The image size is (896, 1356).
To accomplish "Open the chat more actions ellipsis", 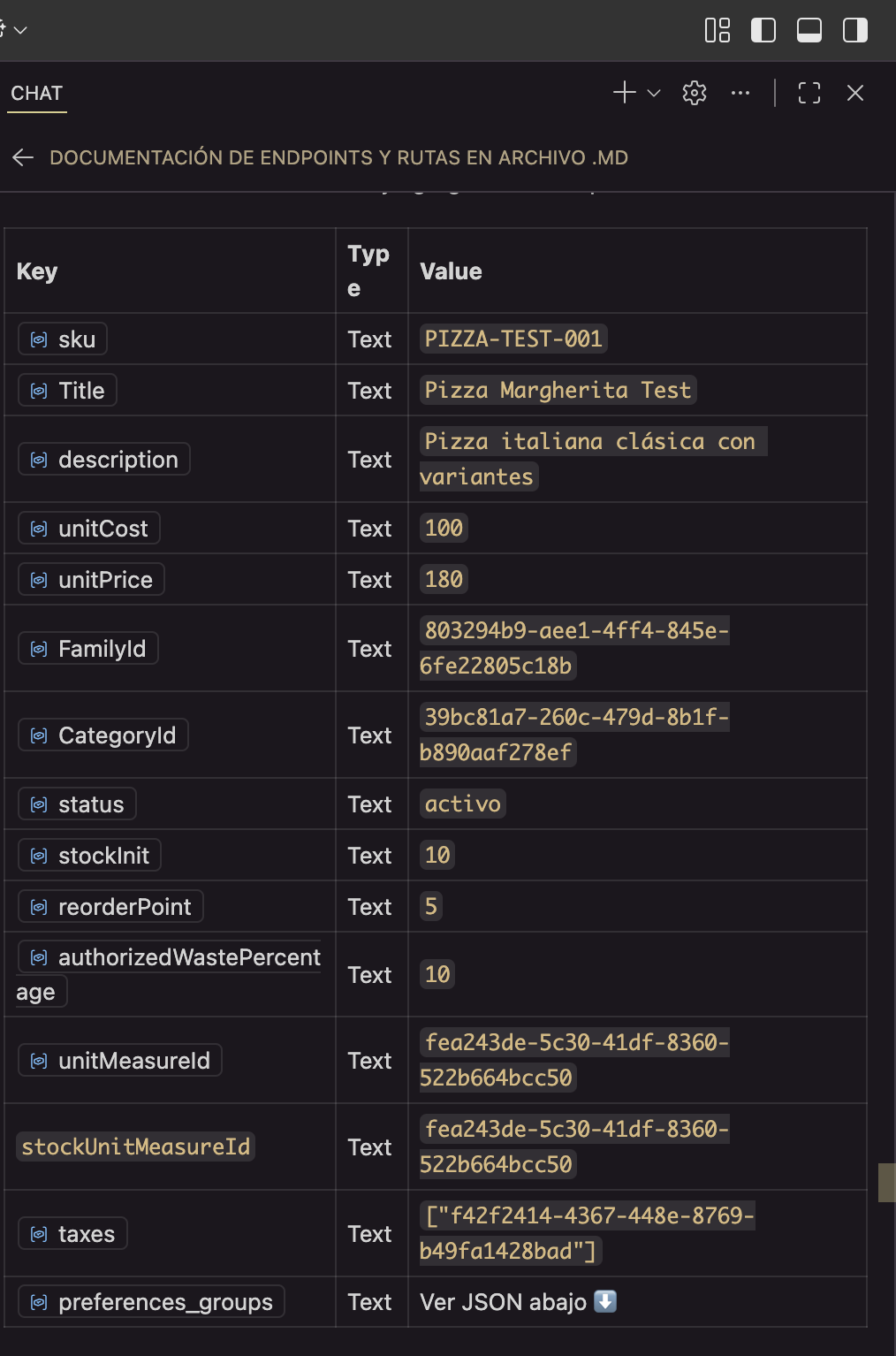I will tap(740, 93).
